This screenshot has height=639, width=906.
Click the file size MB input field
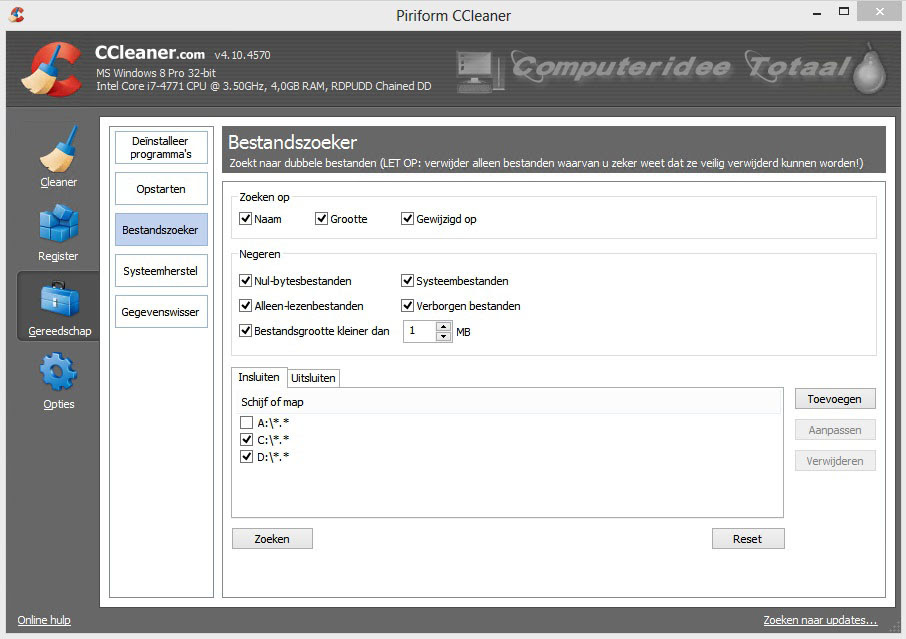coord(419,331)
